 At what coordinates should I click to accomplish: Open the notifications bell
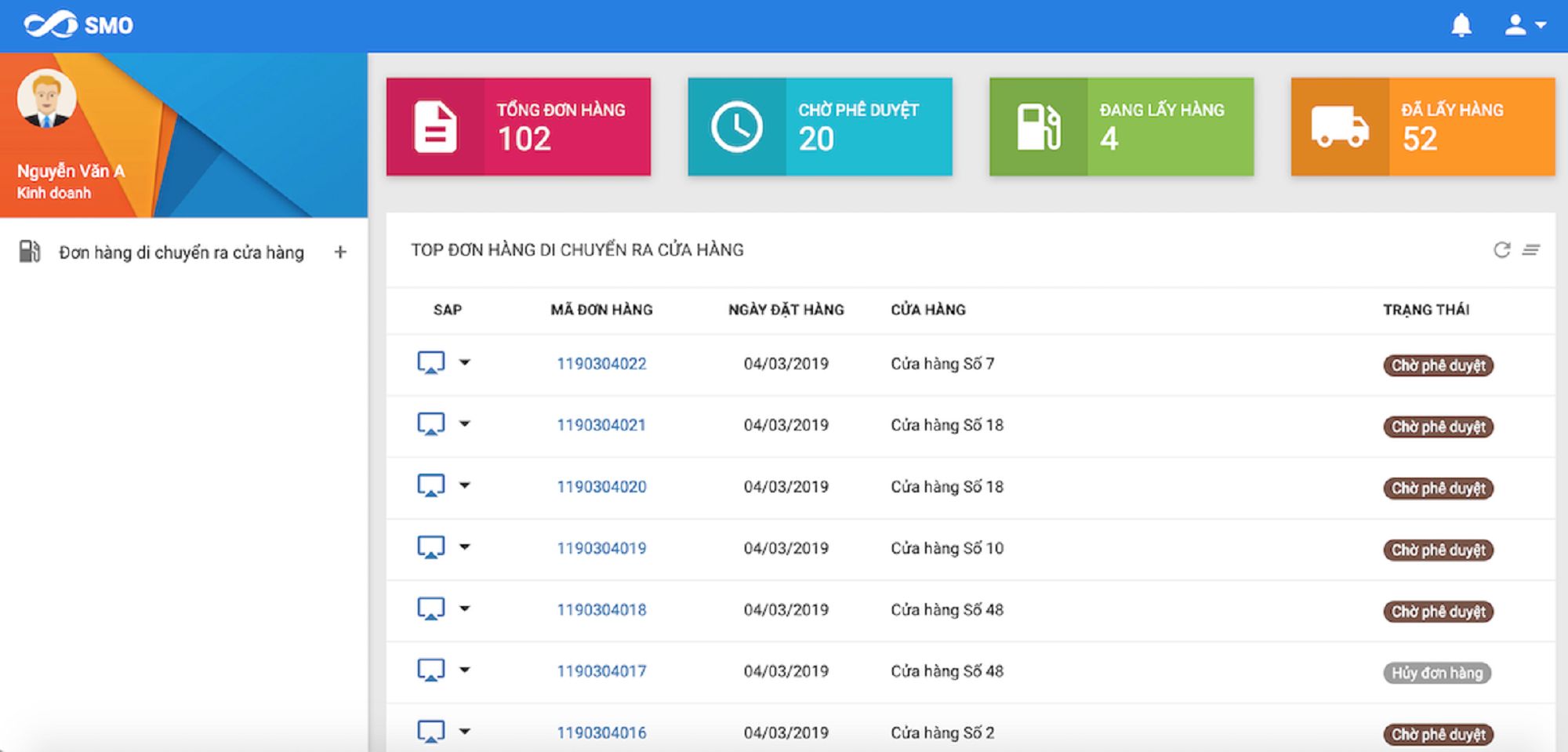pos(1461,25)
